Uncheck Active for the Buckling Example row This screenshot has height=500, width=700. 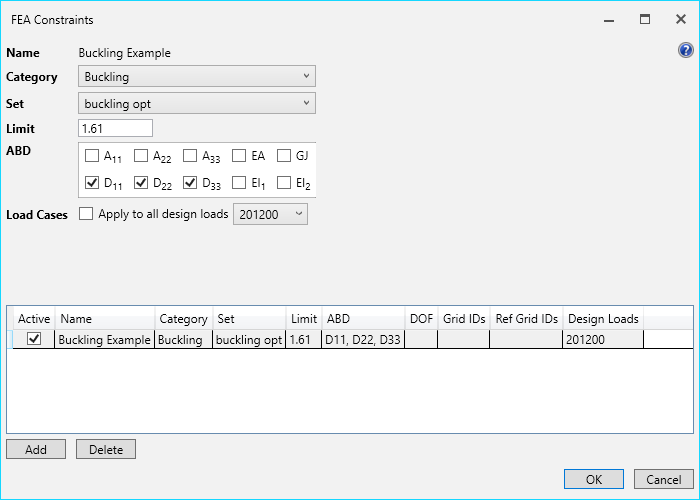pyautogui.click(x=34, y=339)
